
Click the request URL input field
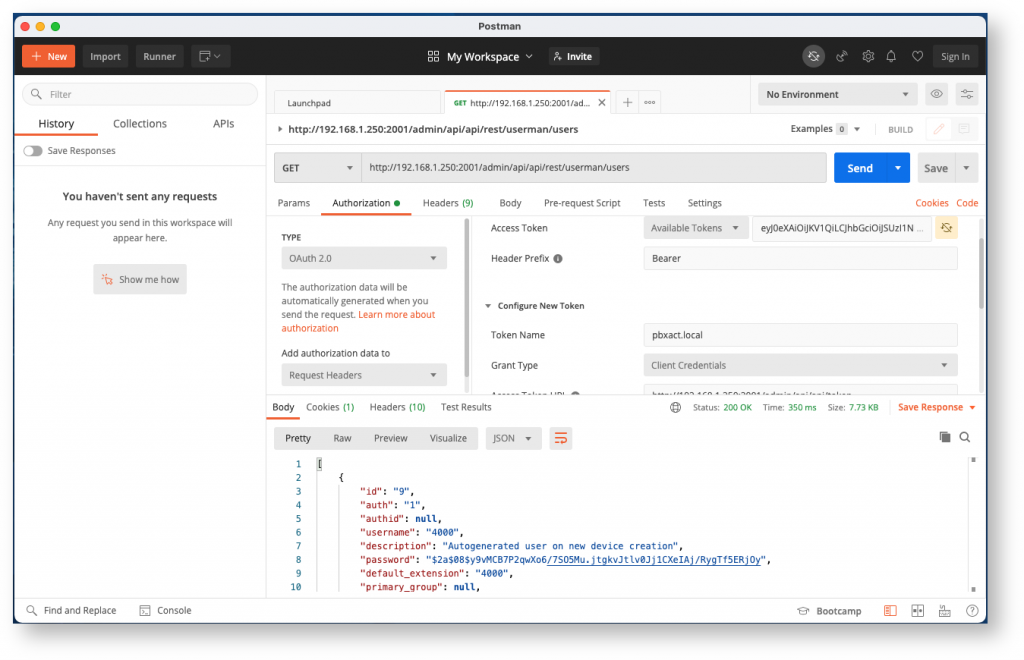(x=594, y=168)
